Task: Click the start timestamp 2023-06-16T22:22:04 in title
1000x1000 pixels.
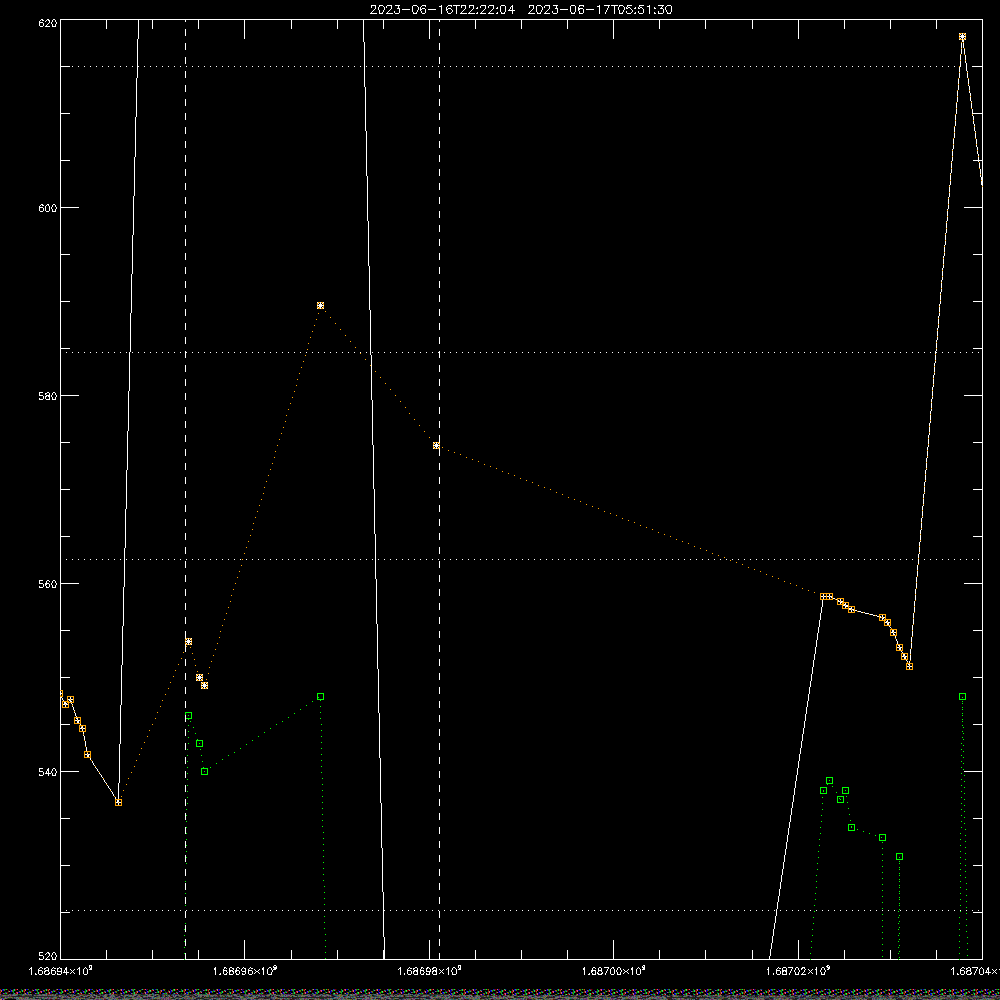Action: point(442,10)
